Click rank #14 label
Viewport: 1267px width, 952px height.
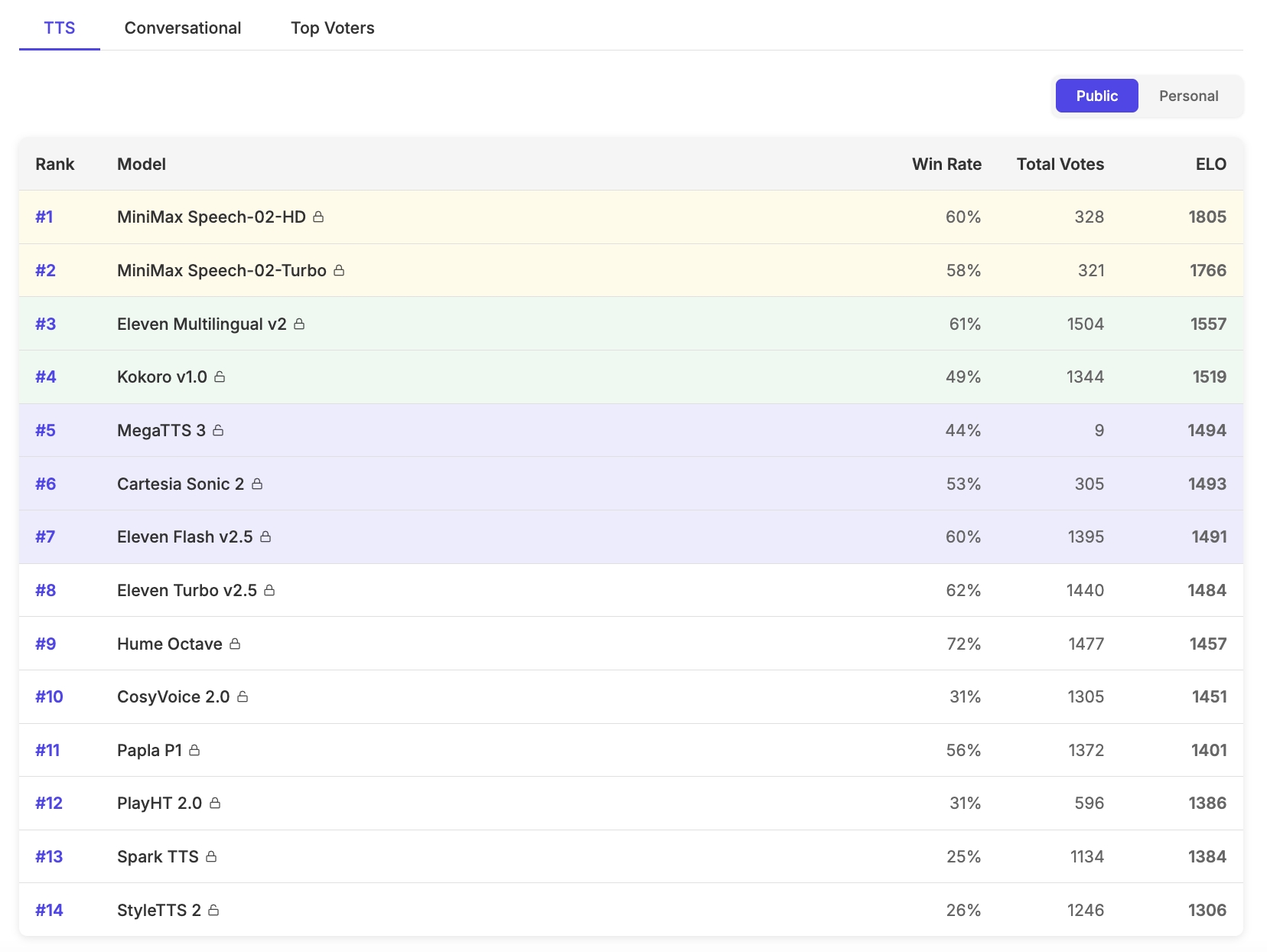tap(50, 910)
